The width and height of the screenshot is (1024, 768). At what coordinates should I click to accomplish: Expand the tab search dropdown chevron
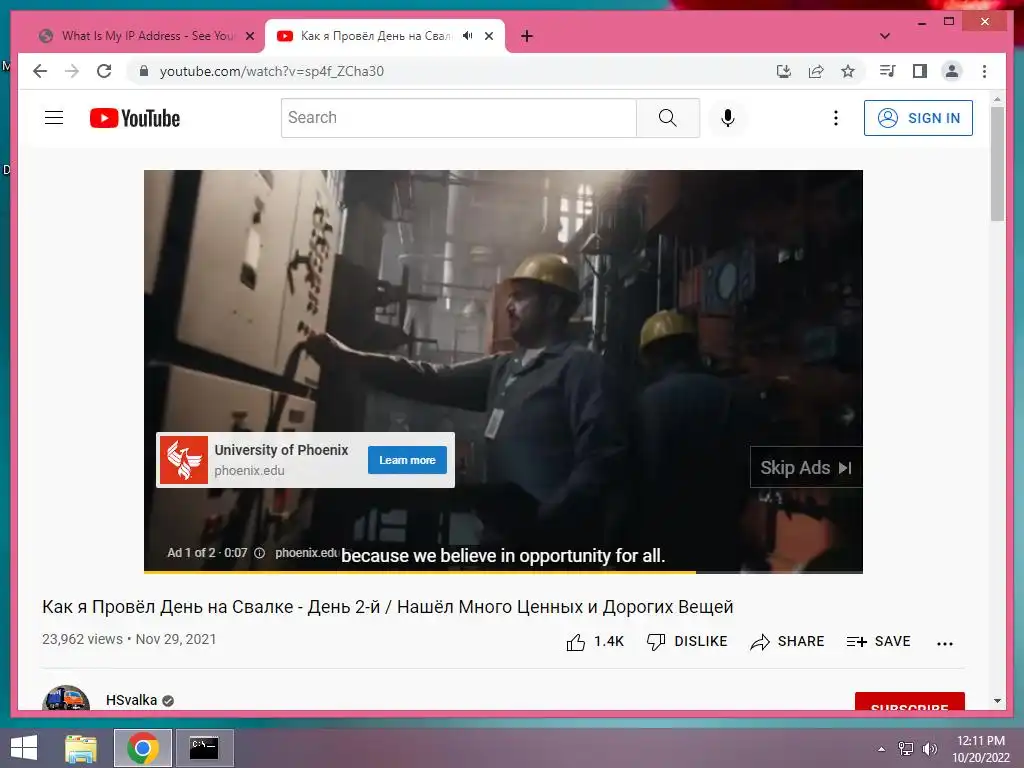coord(885,36)
